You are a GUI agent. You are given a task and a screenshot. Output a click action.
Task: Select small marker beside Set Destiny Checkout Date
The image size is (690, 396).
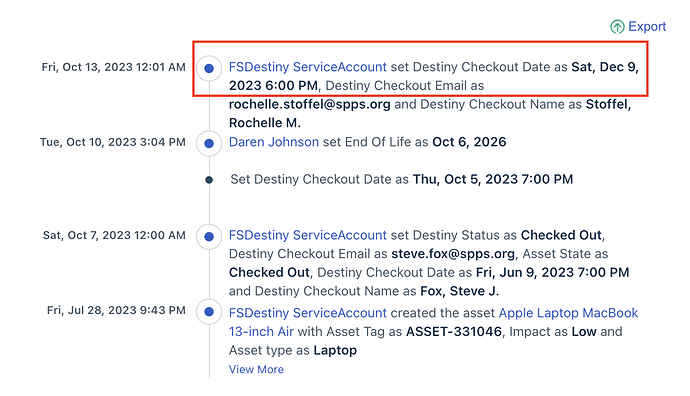click(209, 180)
